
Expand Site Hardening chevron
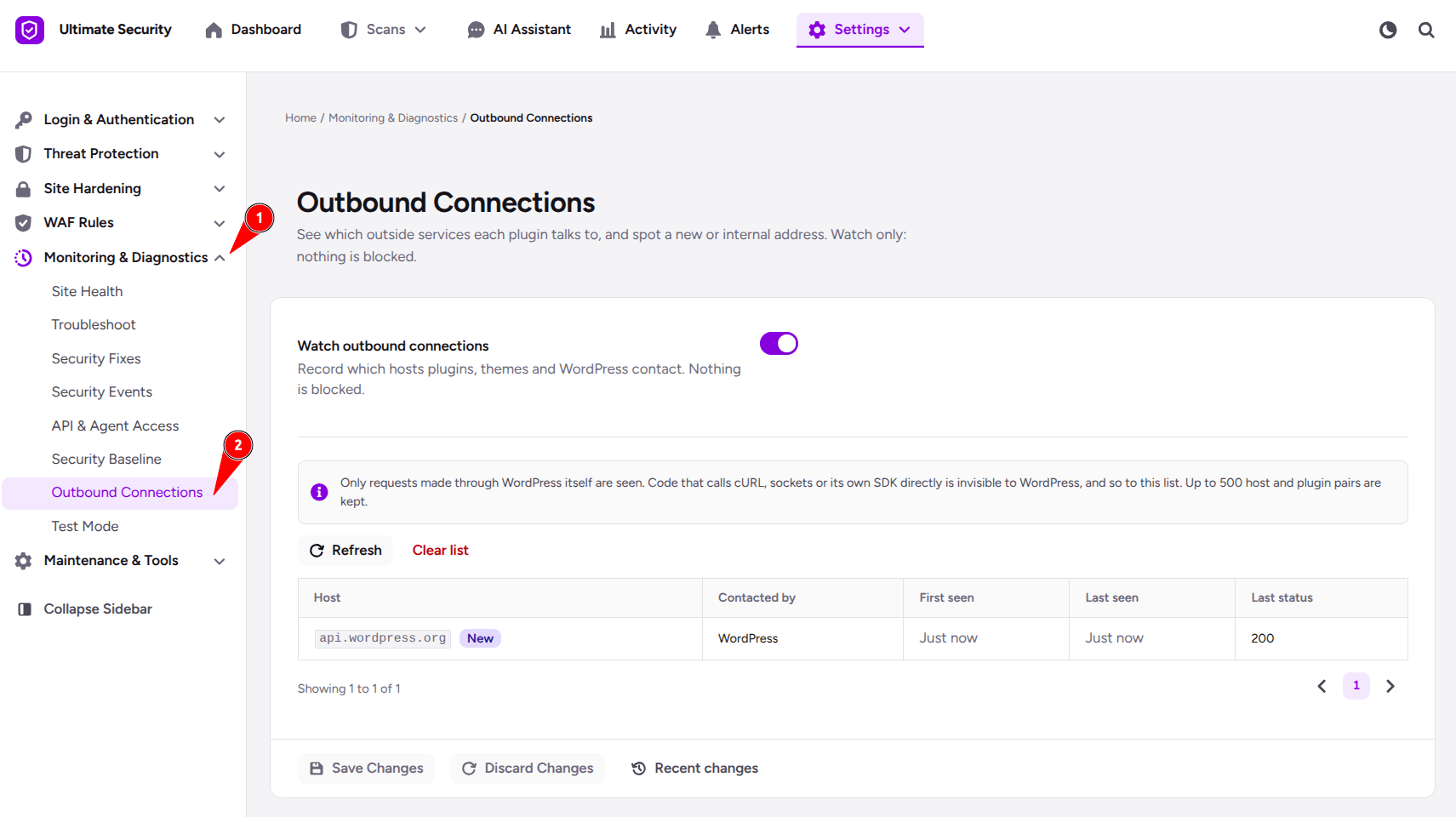coord(220,189)
